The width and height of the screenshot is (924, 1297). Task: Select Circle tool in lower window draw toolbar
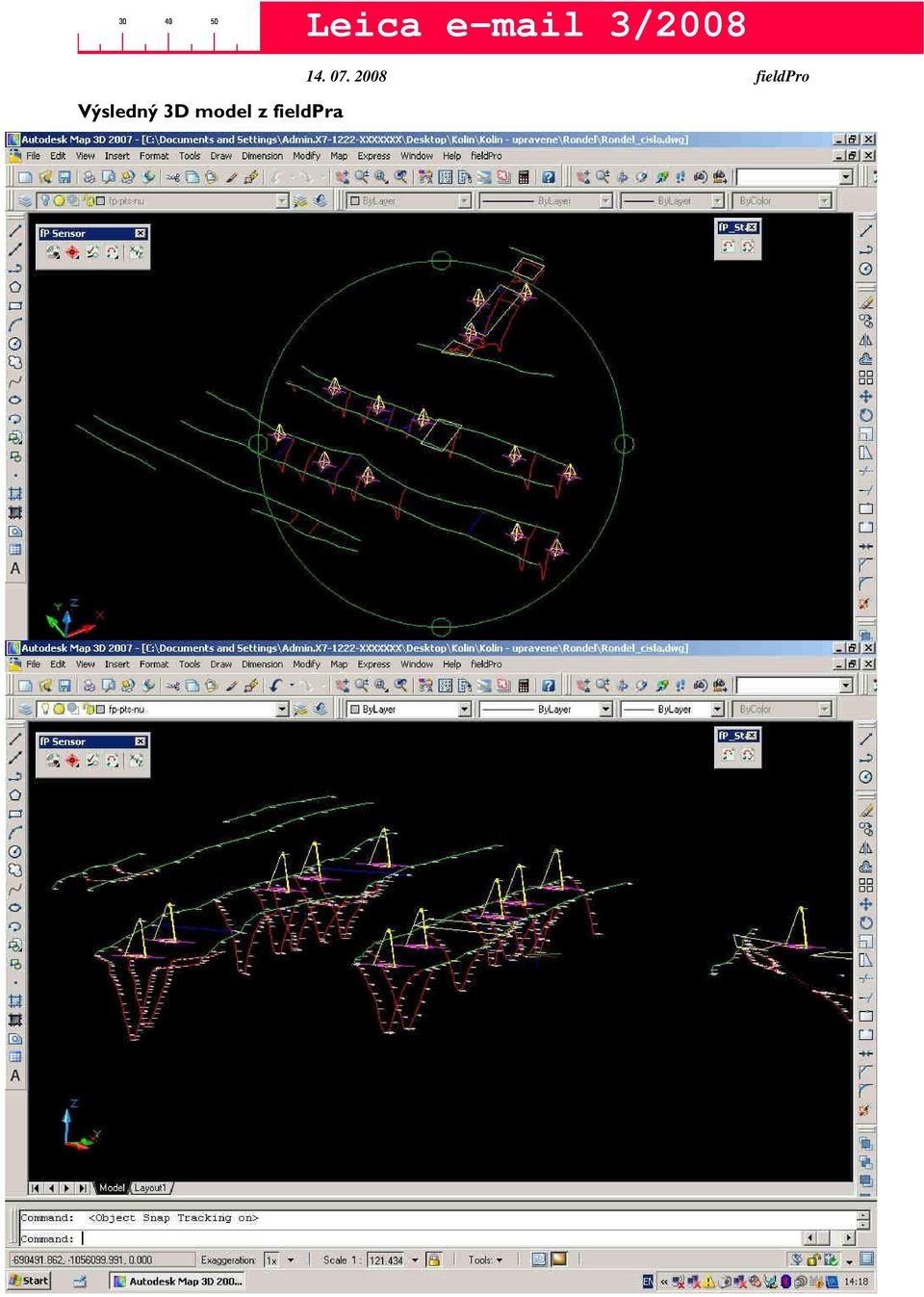[15, 851]
